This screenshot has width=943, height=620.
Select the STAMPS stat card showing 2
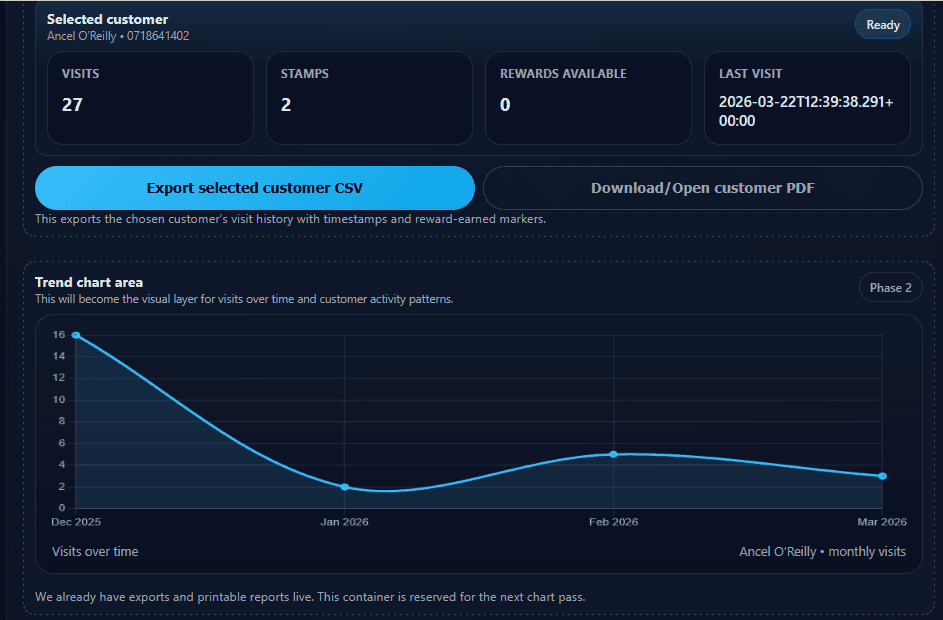coord(369,98)
